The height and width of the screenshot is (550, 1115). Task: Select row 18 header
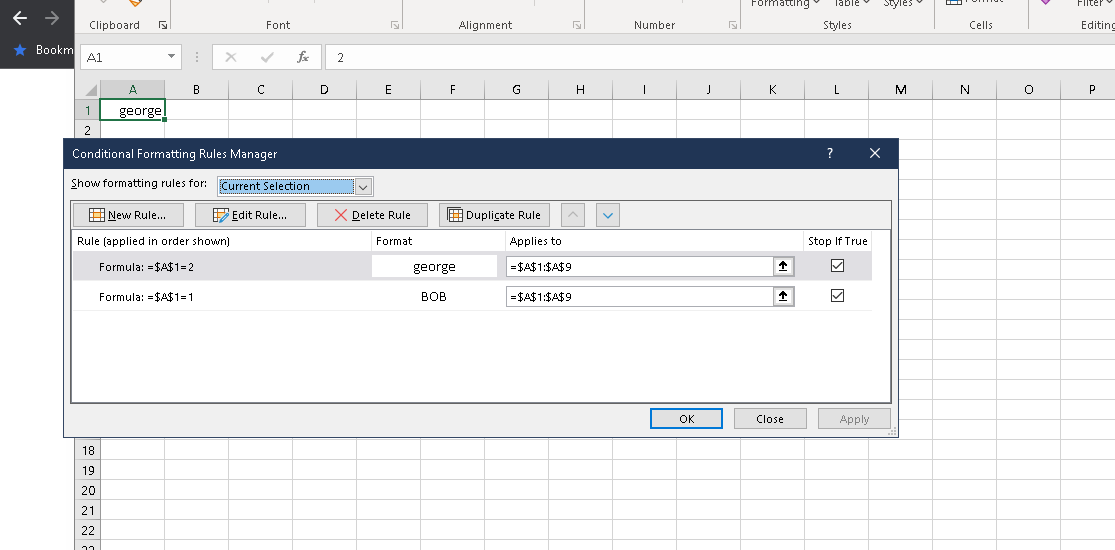(88, 450)
